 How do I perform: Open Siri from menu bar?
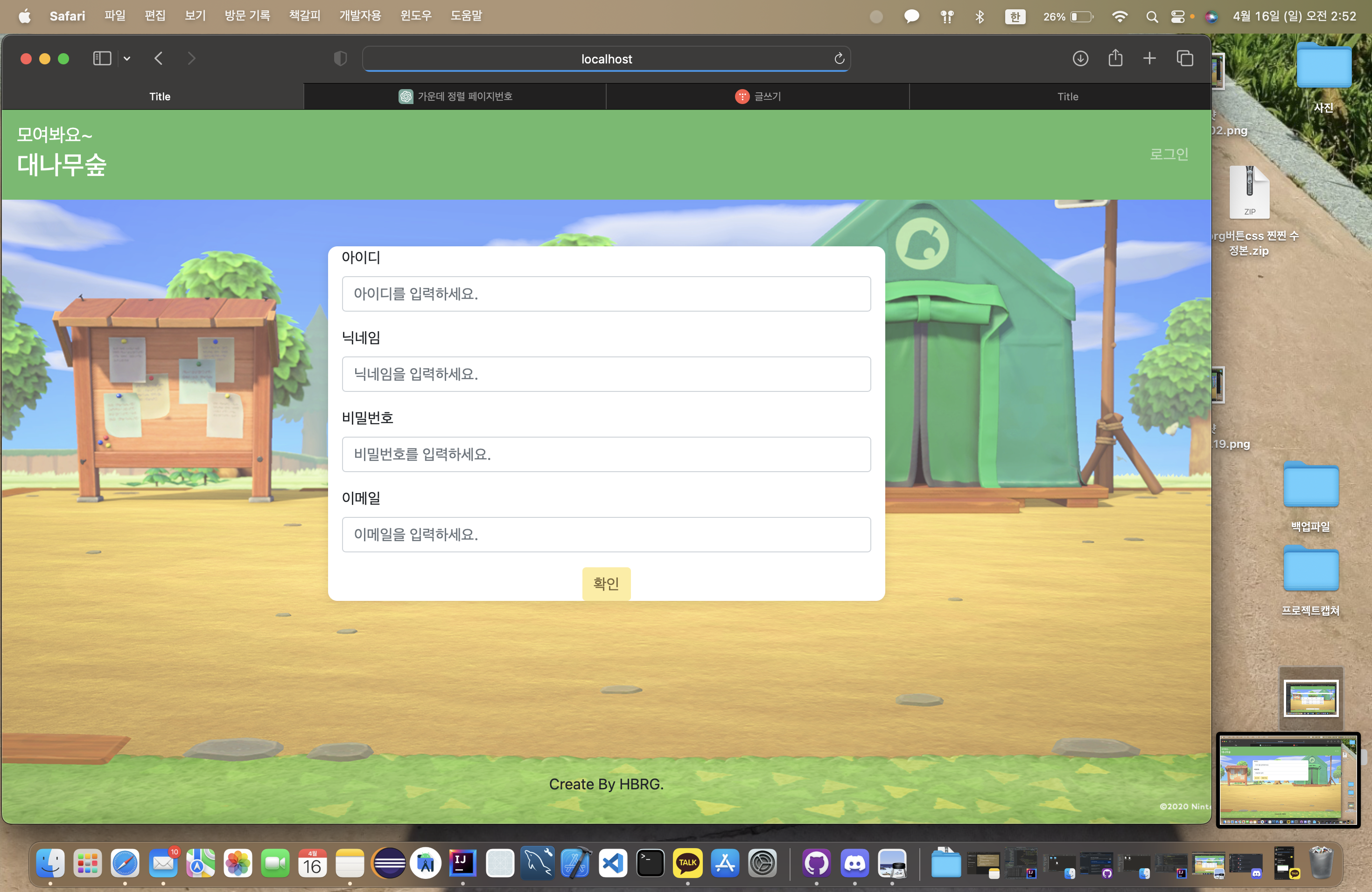coord(1211,17)
